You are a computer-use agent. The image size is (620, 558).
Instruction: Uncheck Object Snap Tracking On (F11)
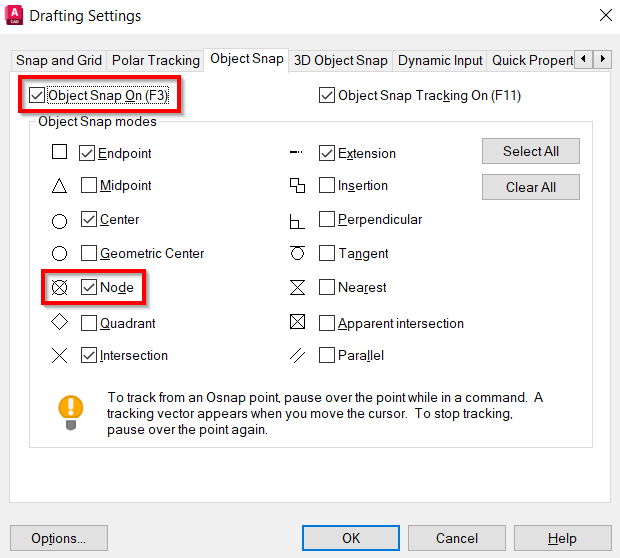click(327, 96)
